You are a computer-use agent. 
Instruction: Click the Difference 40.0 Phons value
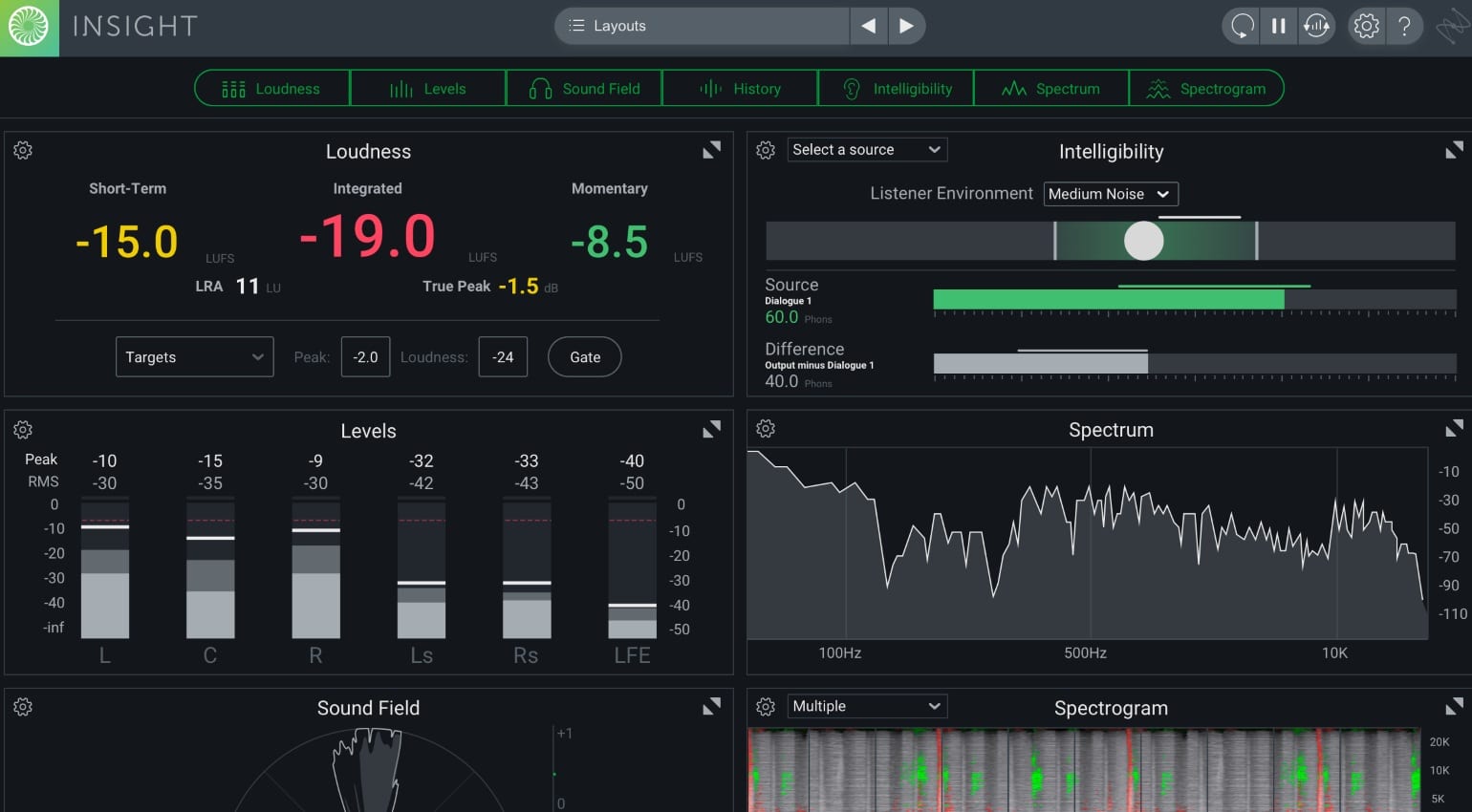pos(781,381)
